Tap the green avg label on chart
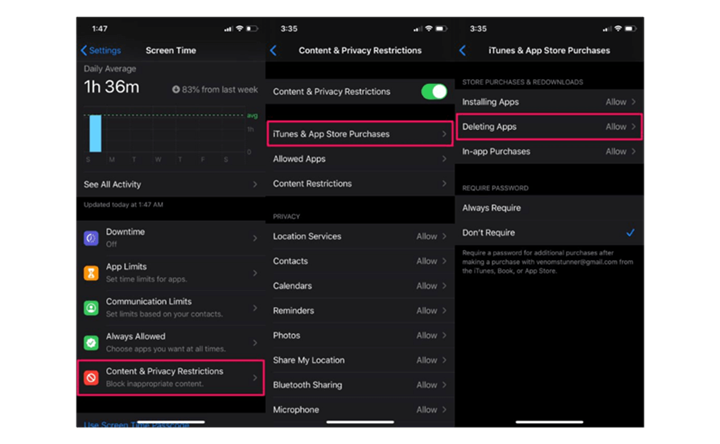Screen dimensions: 720x444 [x=252, y=116]
